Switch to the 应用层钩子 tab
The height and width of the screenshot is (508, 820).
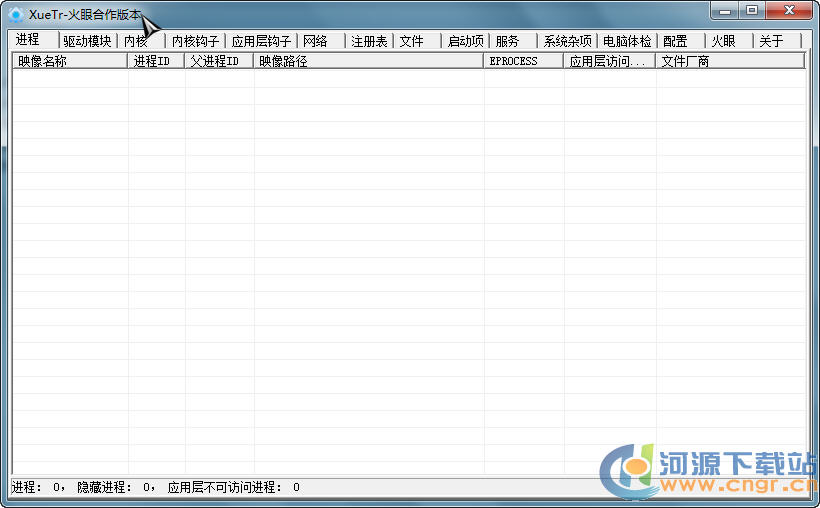point(261,41)
